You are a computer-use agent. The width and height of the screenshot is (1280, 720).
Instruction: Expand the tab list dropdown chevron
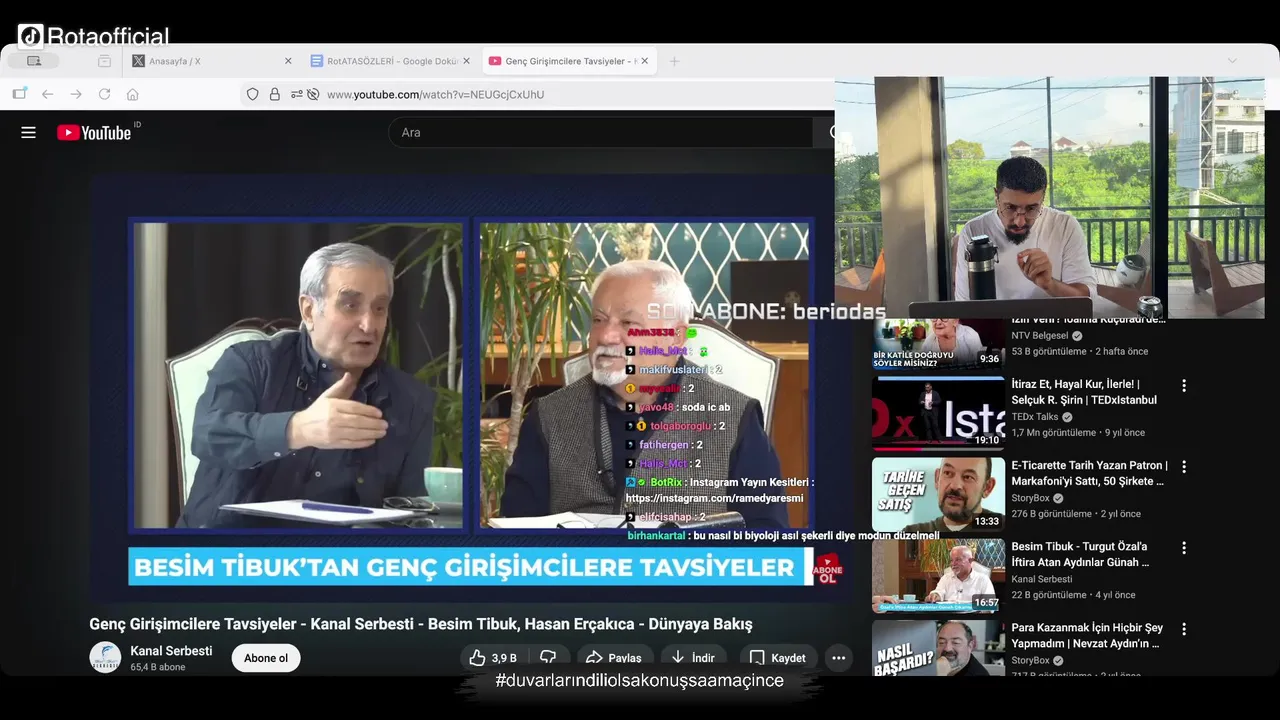click(1232, 61)
